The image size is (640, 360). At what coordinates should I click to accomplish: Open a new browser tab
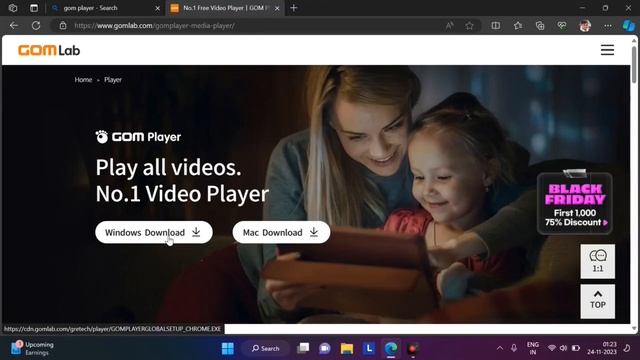pyautogui.click(x=293, y=8)
